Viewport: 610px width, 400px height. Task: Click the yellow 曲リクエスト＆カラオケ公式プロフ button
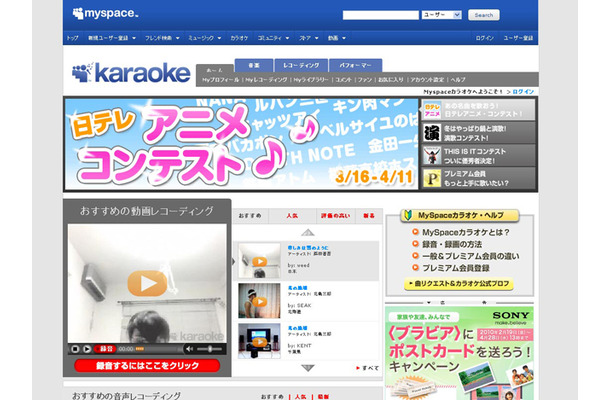(x=459, y=284)
